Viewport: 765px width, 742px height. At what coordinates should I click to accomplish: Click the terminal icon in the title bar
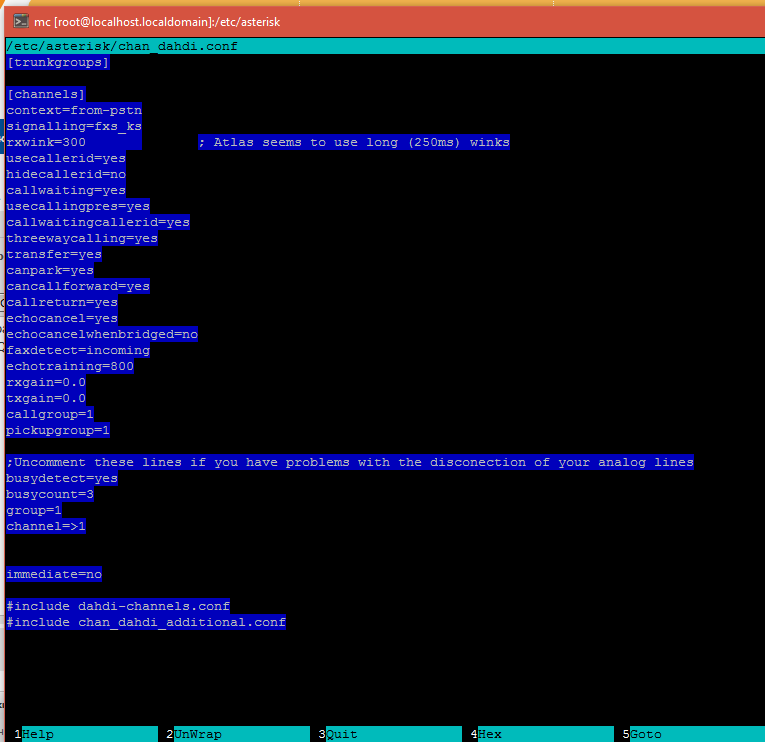[21, 21]
